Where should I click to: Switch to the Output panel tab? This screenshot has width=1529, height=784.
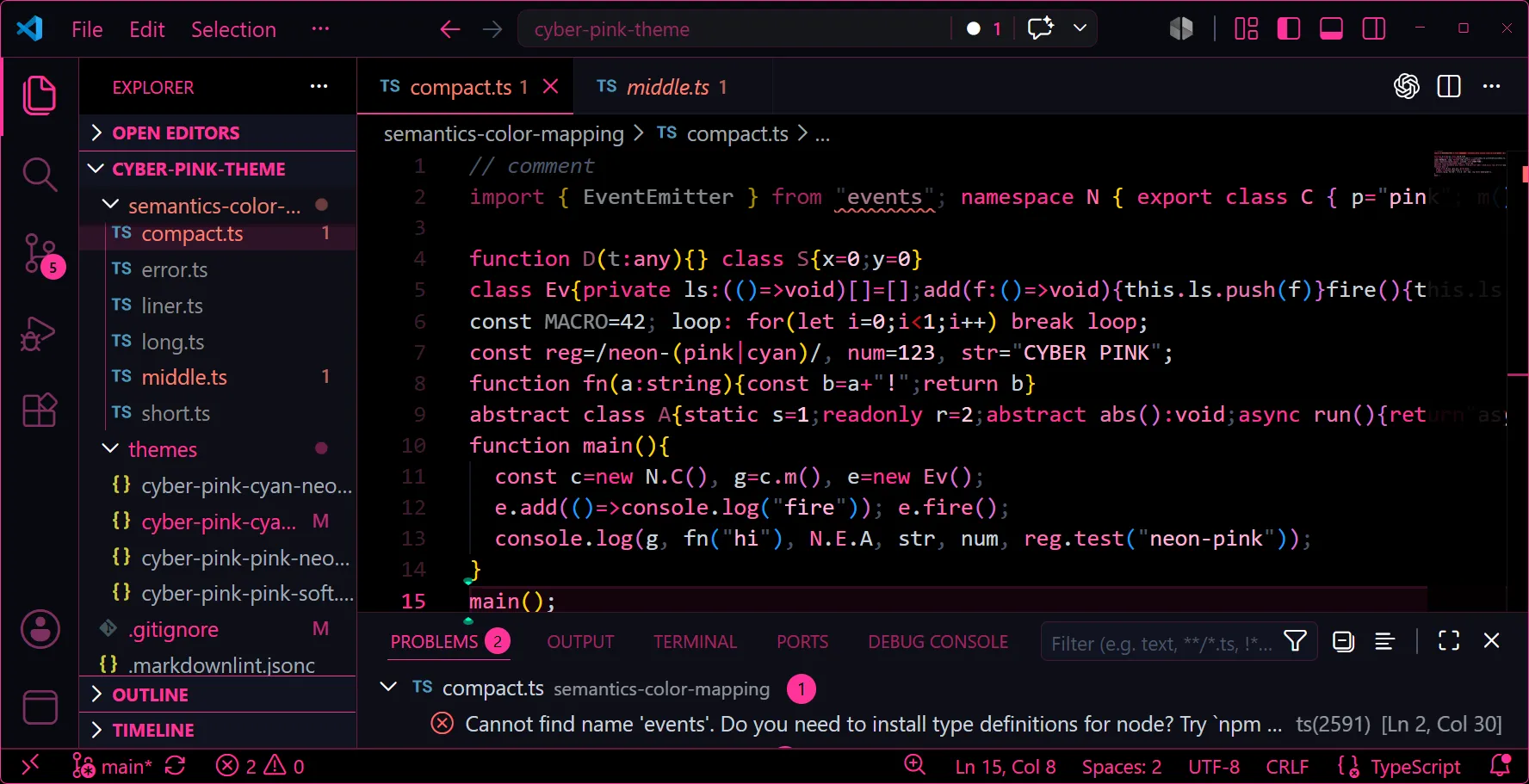(580, 642)
